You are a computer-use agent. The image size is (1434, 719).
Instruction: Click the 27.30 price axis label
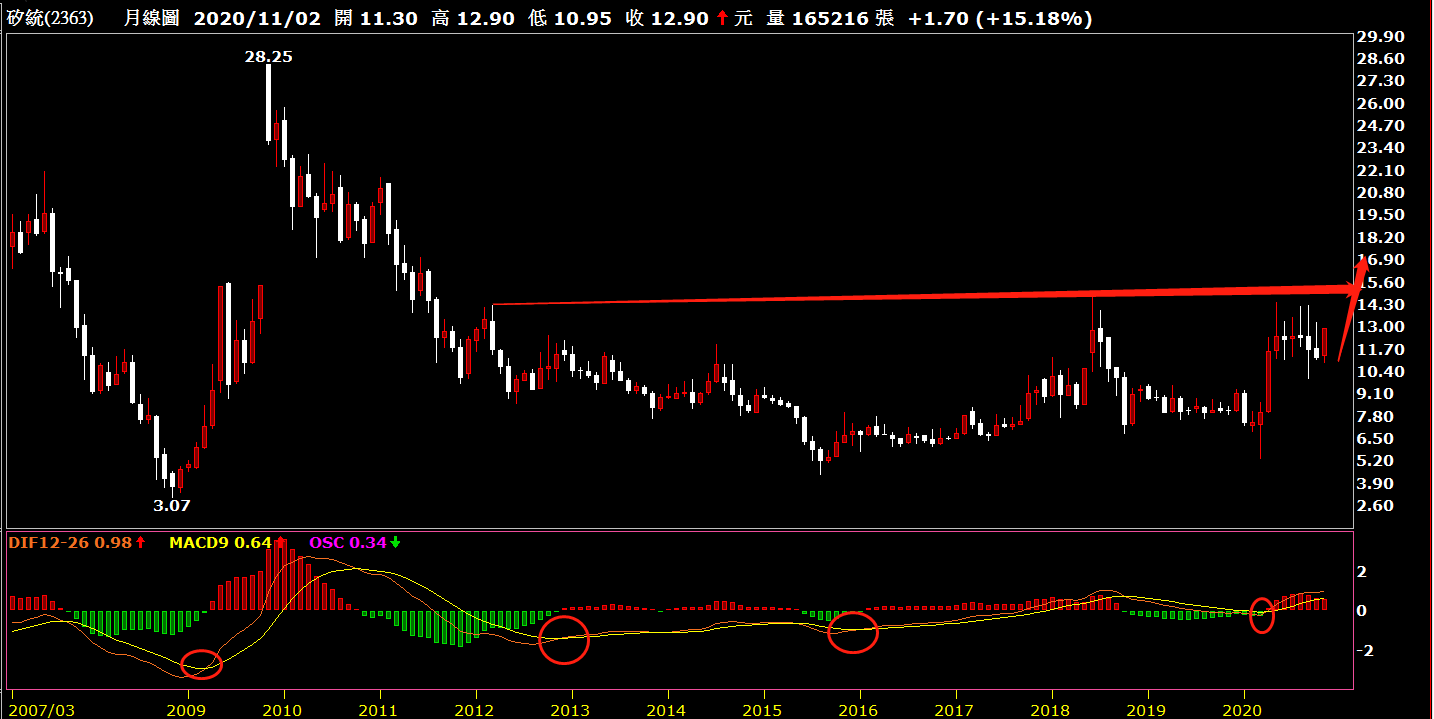1382,81
